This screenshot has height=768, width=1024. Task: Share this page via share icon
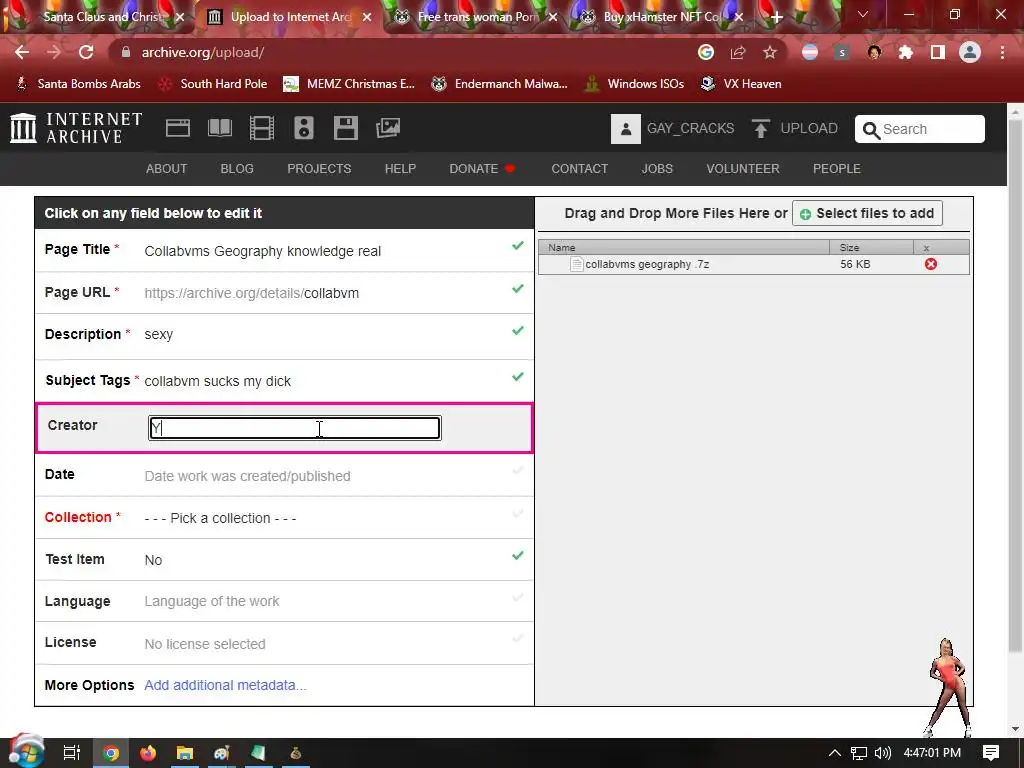click(x=738, y=52)
